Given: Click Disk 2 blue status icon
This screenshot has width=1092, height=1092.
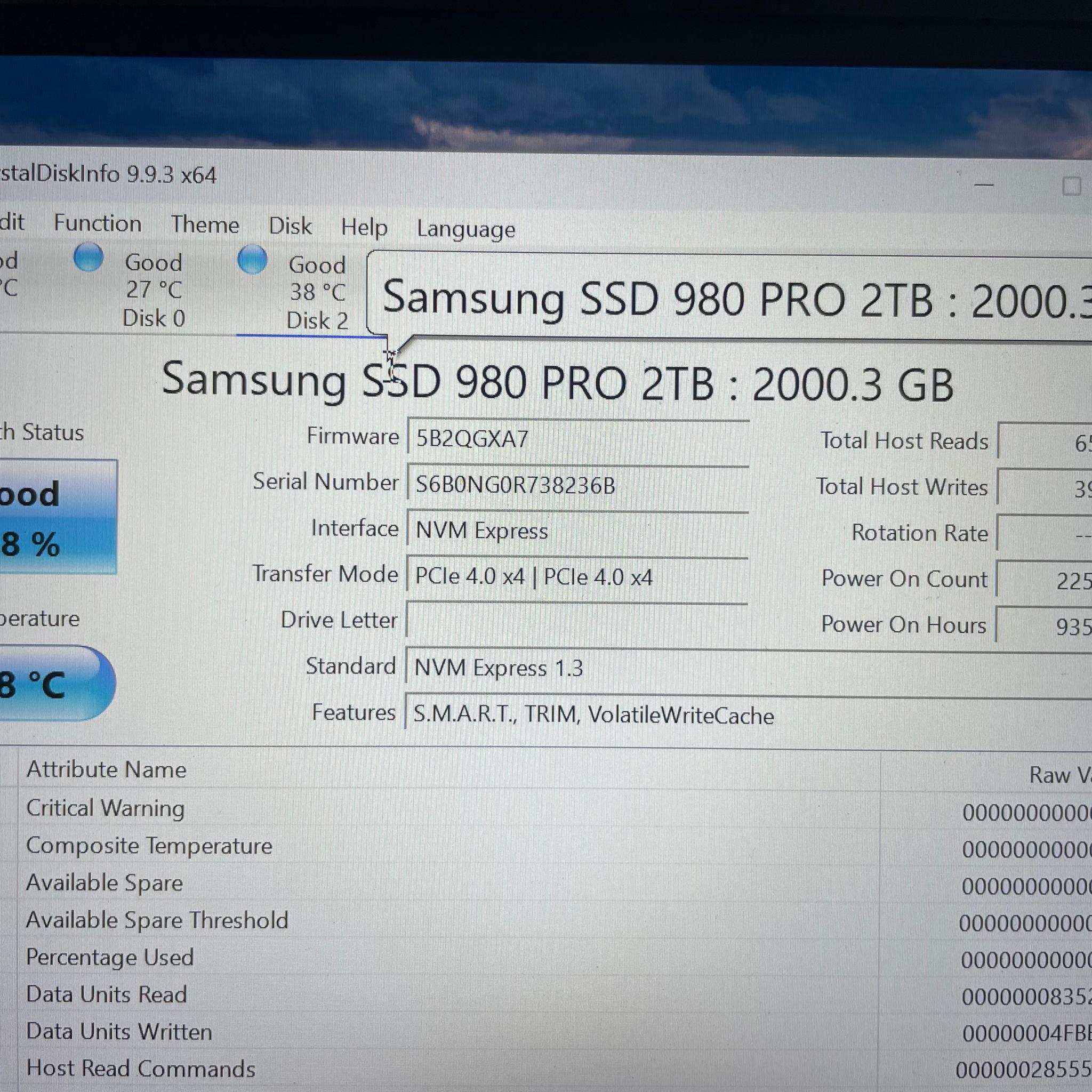Looking at the screenshot, I should click(252, 260).
